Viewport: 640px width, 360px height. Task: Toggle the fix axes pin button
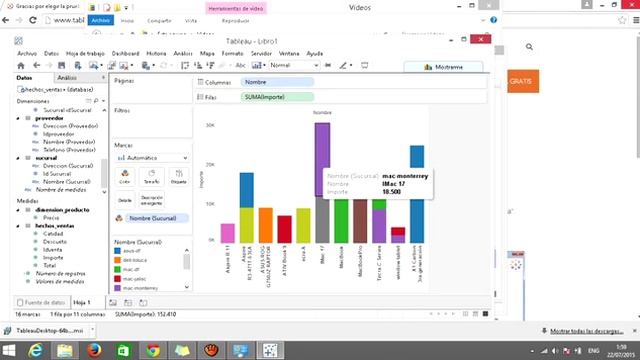click(x=328, y=65)
